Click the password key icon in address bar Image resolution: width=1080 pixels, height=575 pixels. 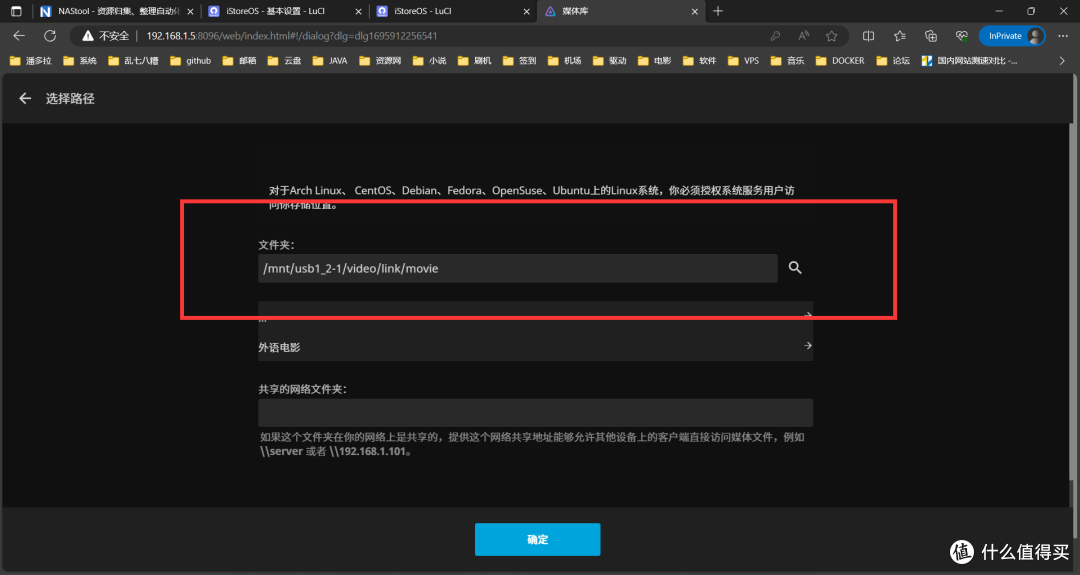pos(775,36)
